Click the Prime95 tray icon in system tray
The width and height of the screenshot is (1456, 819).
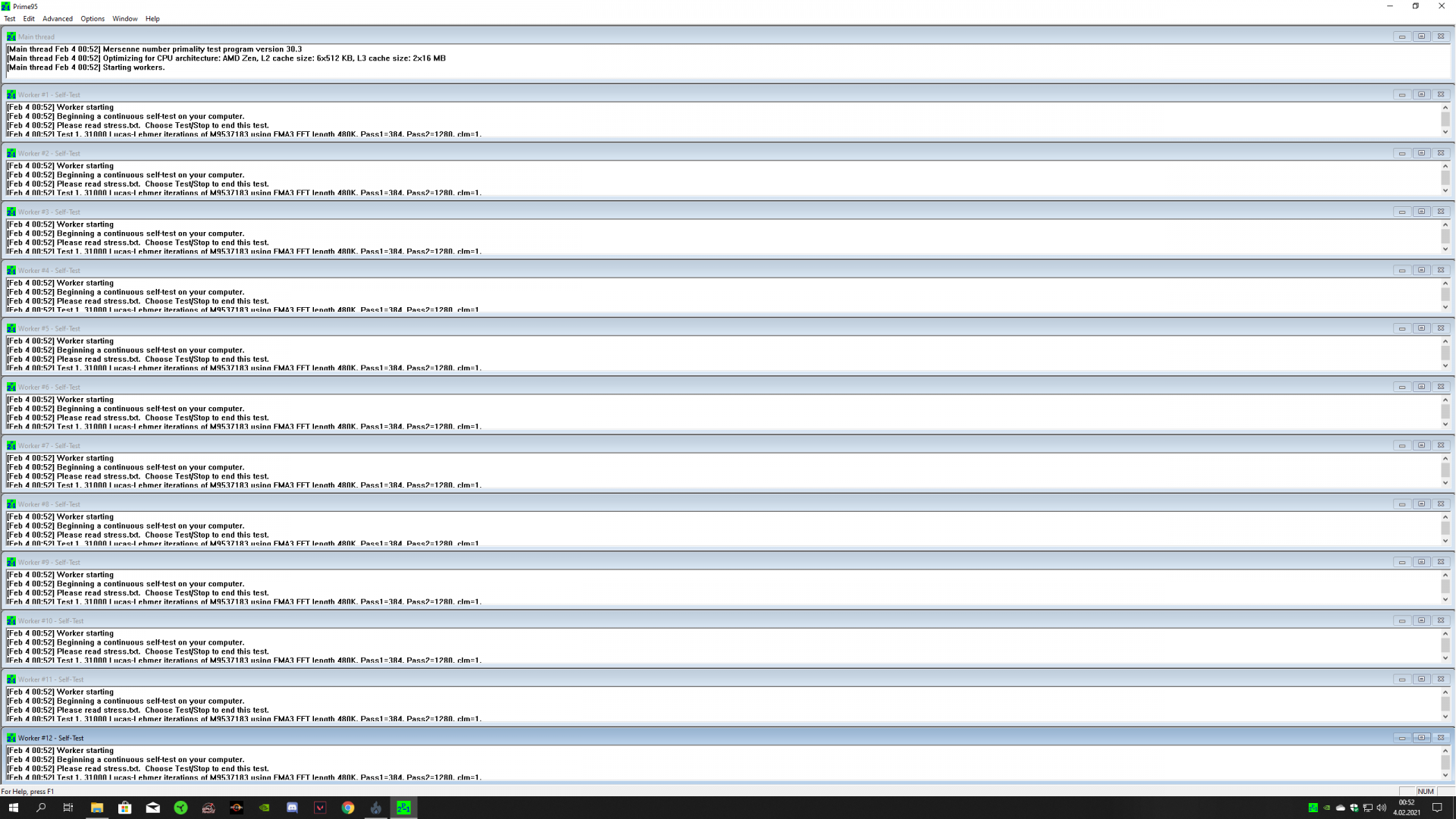1313,808
